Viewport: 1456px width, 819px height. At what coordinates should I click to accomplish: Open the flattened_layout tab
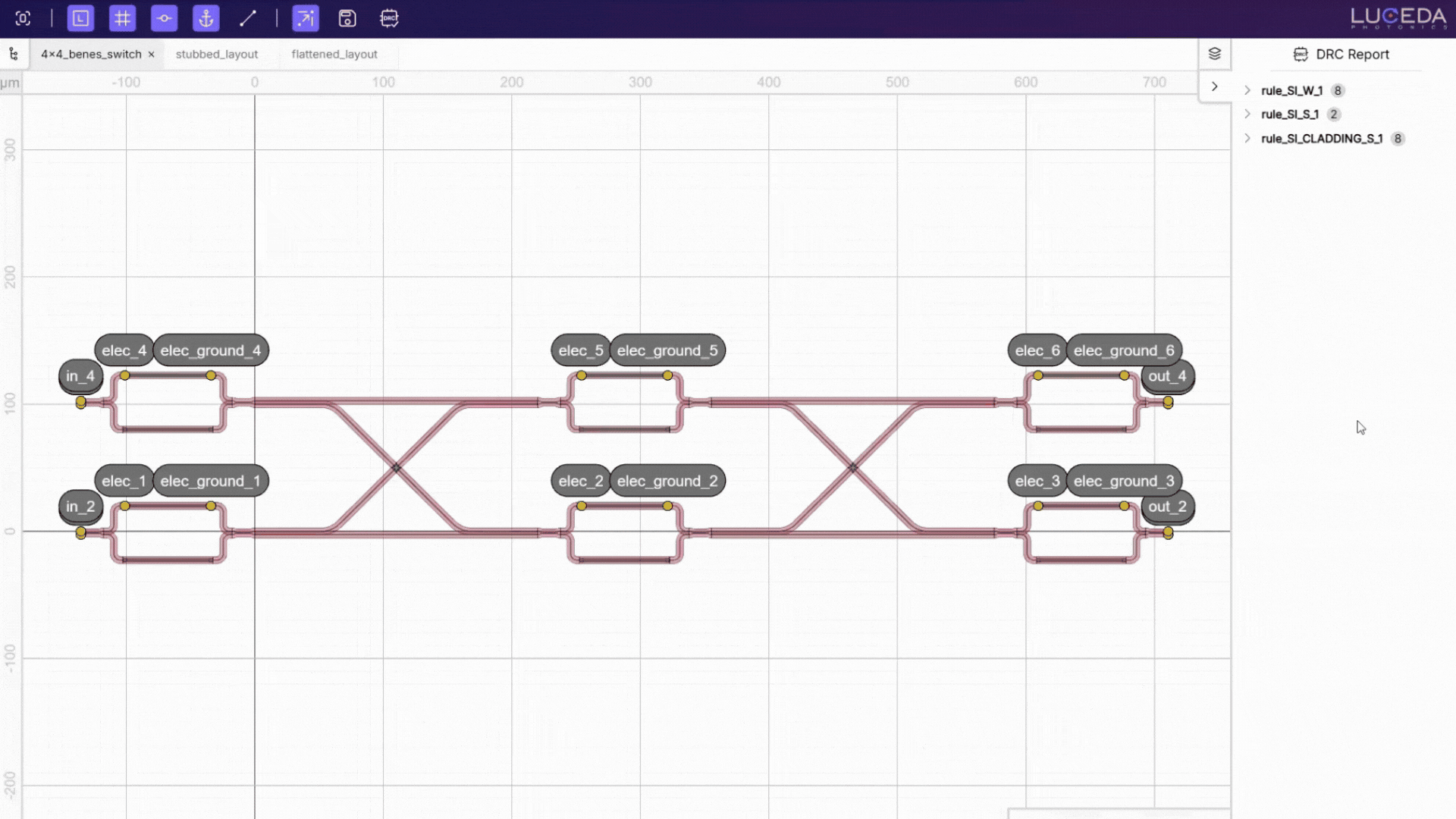(x=334, y=54)
